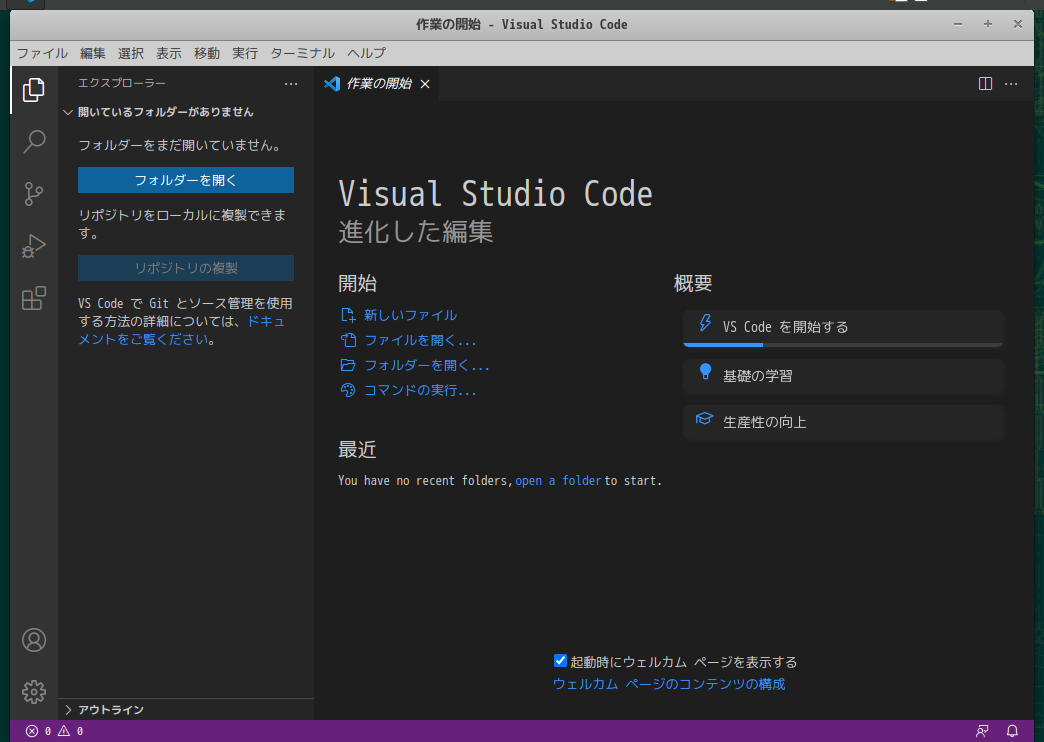This screenshot has height=742, width=1044.
Task: Click the 'open a folder' link
Action: point(558,481)
